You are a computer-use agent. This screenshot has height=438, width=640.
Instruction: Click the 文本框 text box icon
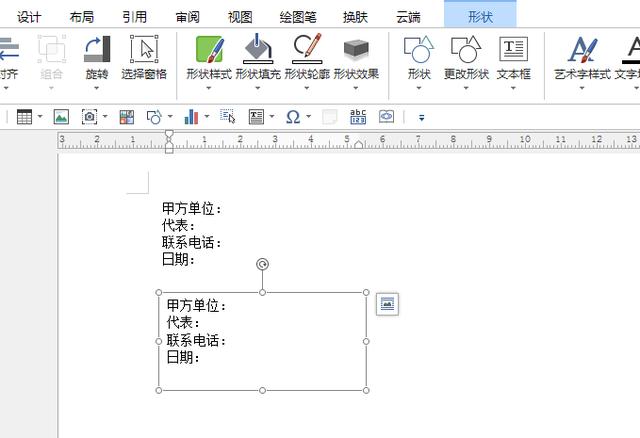click(513, 49)
